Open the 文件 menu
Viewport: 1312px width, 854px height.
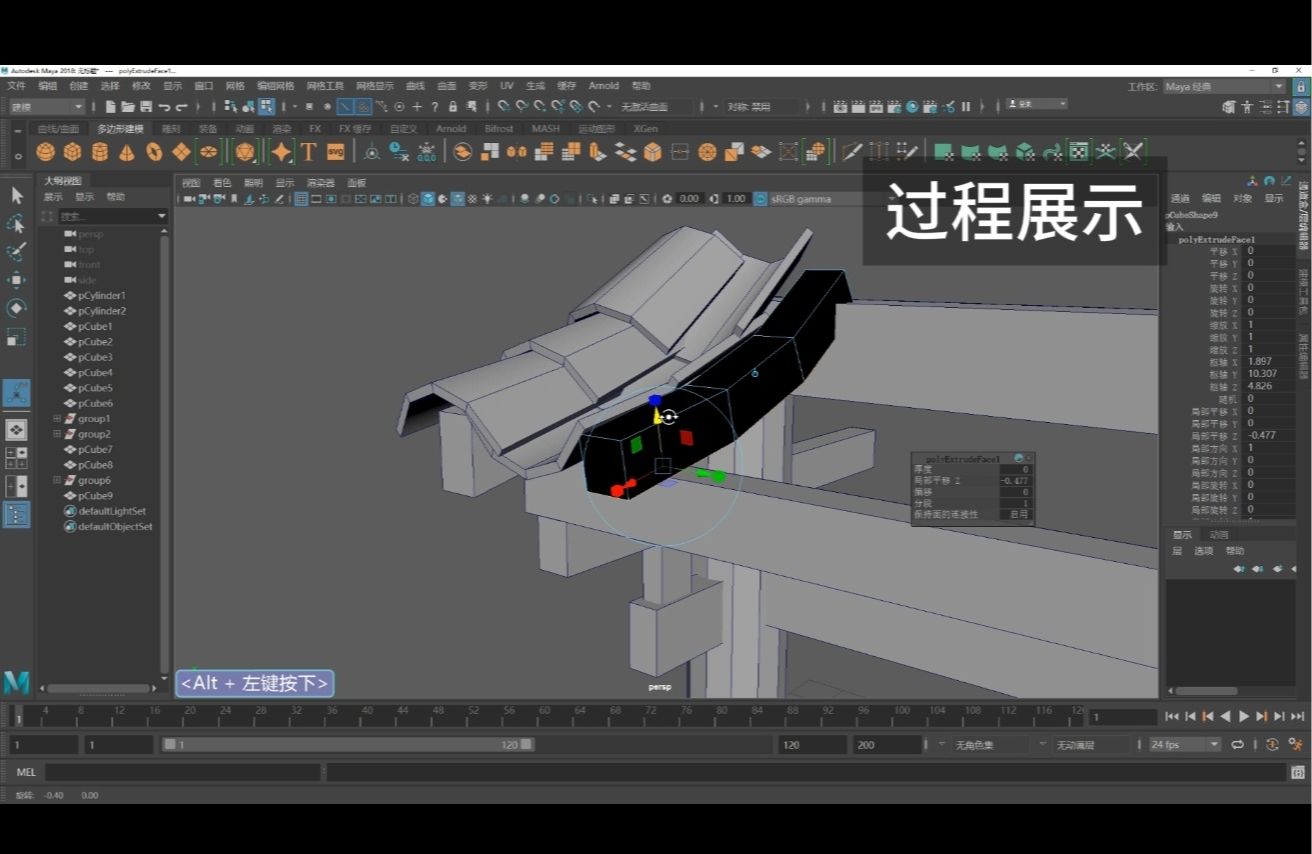[17, 86]
